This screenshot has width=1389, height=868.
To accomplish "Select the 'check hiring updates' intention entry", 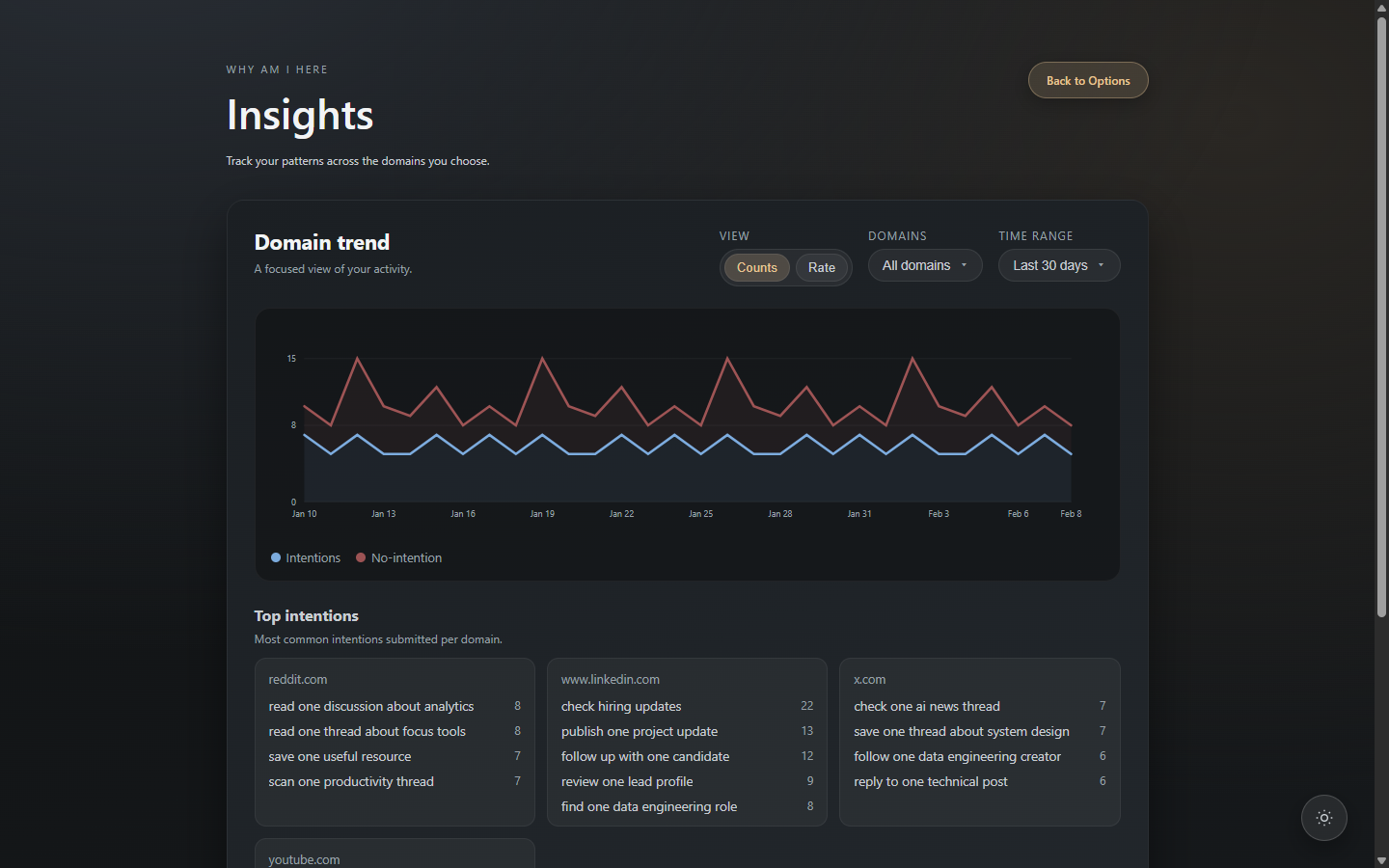I will point(620,706).
